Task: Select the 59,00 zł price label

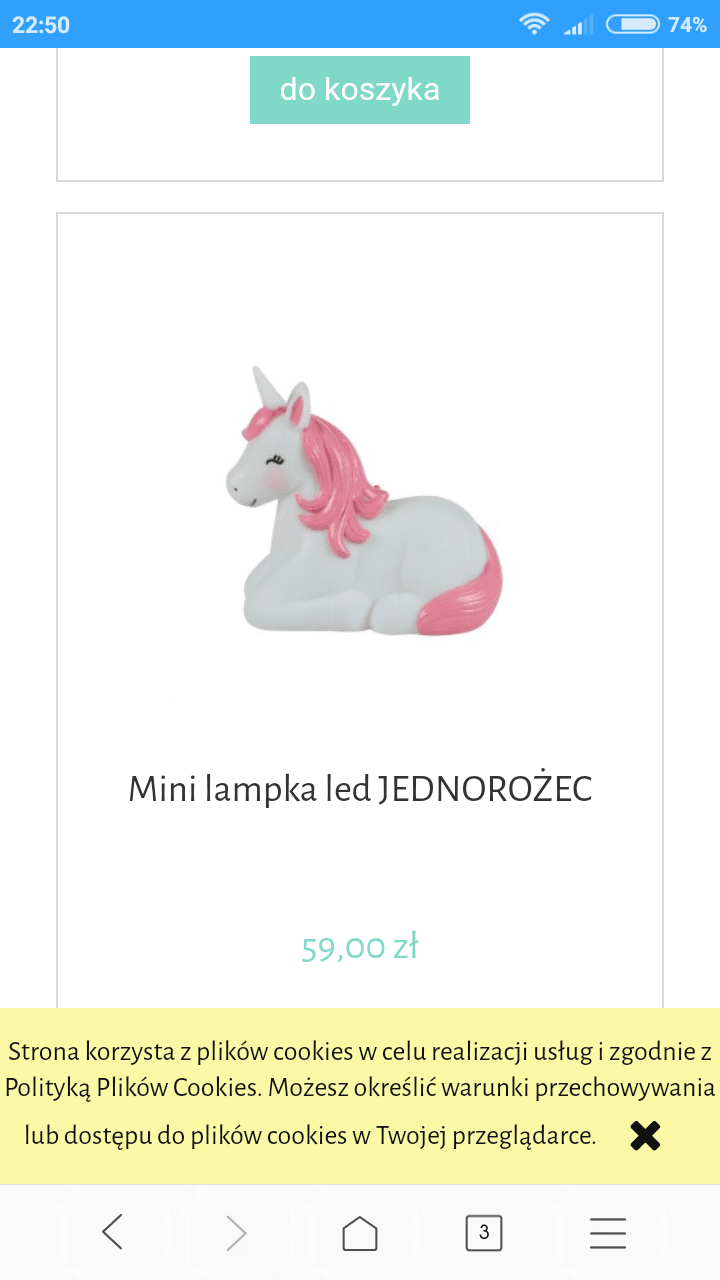Action: click(x=360, y=946)
